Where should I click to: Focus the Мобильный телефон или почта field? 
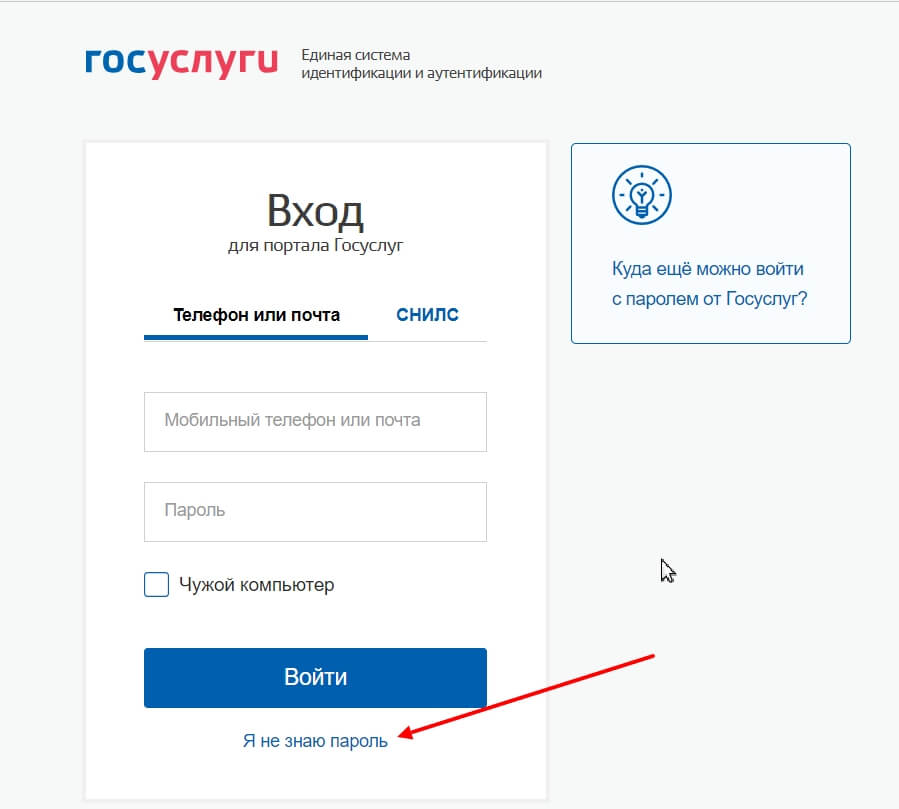315,422
